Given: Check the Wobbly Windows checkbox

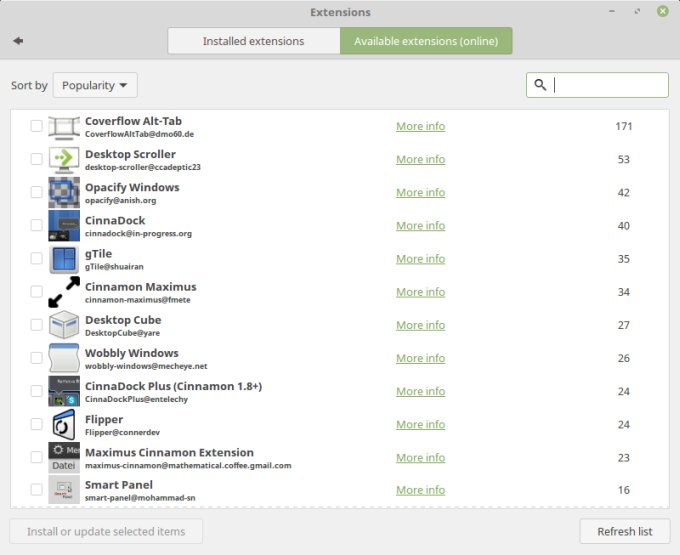Looking at the screenshot, I should (x=36, y=358).
